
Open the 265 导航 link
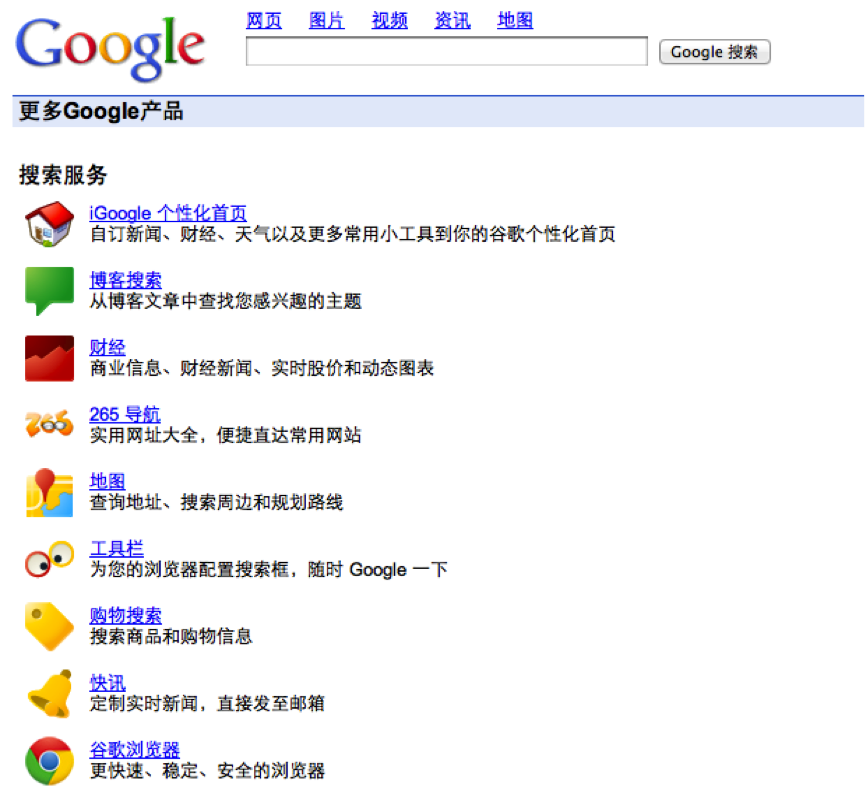[x=125, y=414]
